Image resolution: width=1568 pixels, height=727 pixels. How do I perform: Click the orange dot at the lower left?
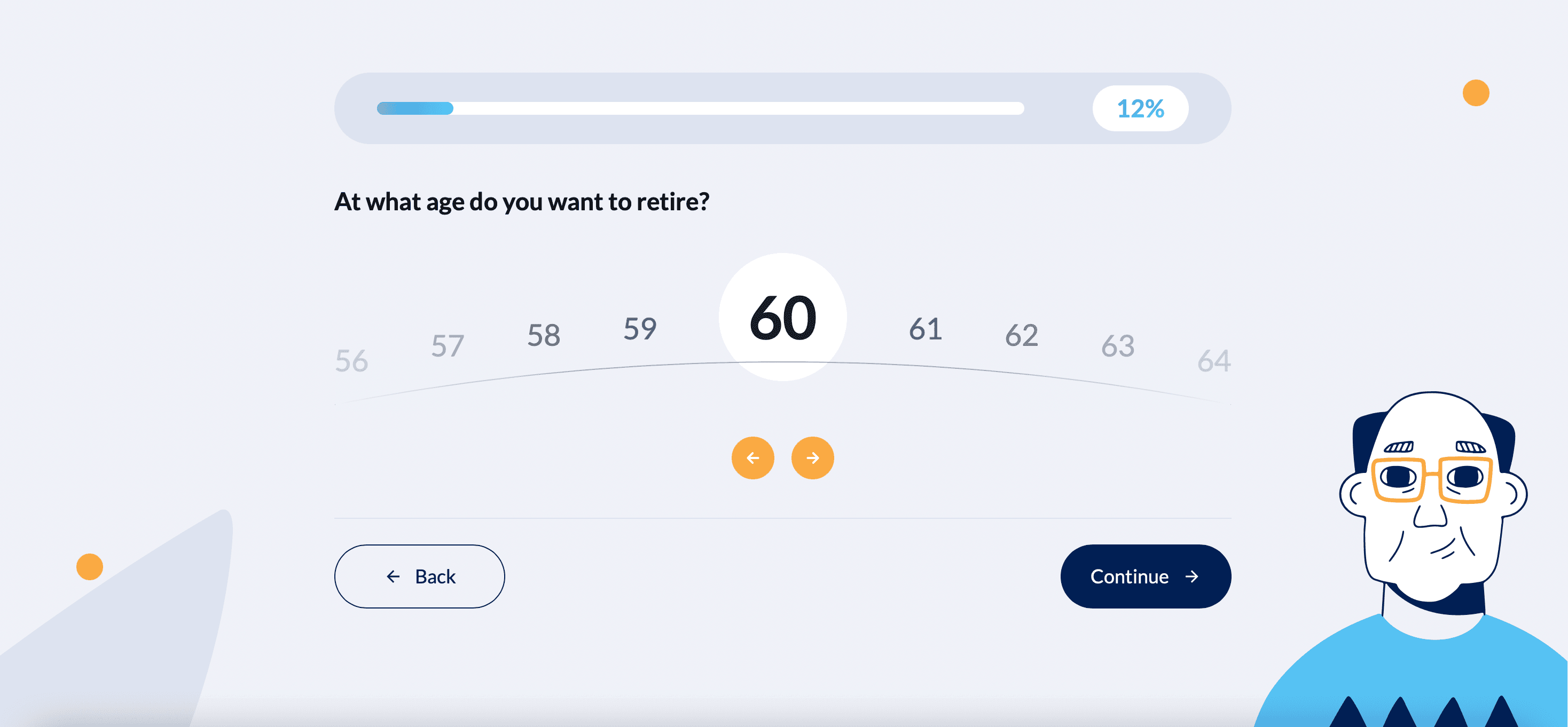point(90,566)
